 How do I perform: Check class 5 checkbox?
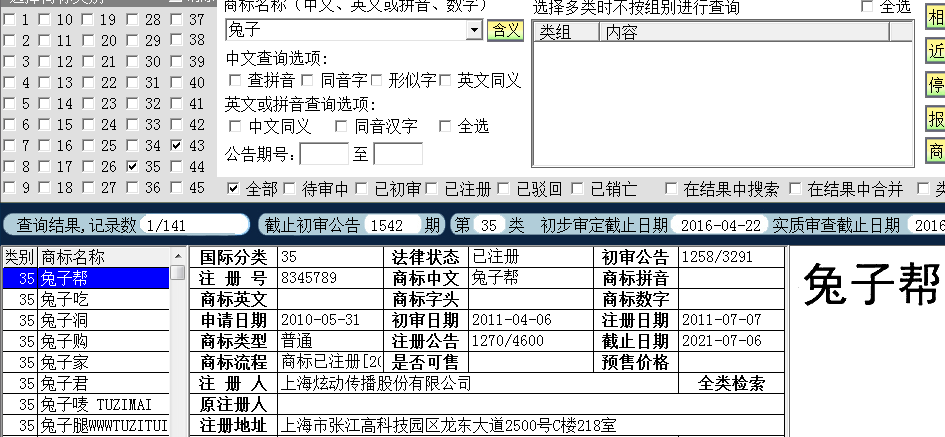click(8, 104)
